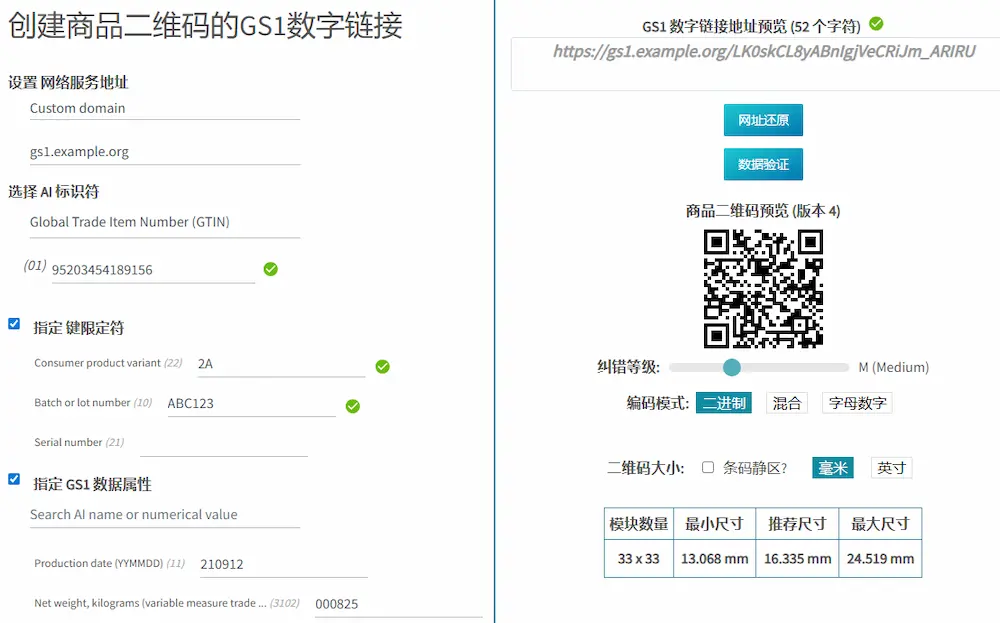Image resolution: width=1000 pixels, height=623 pixels.
Task: Open the Custom domain dropdown
Action: [165, 108]
